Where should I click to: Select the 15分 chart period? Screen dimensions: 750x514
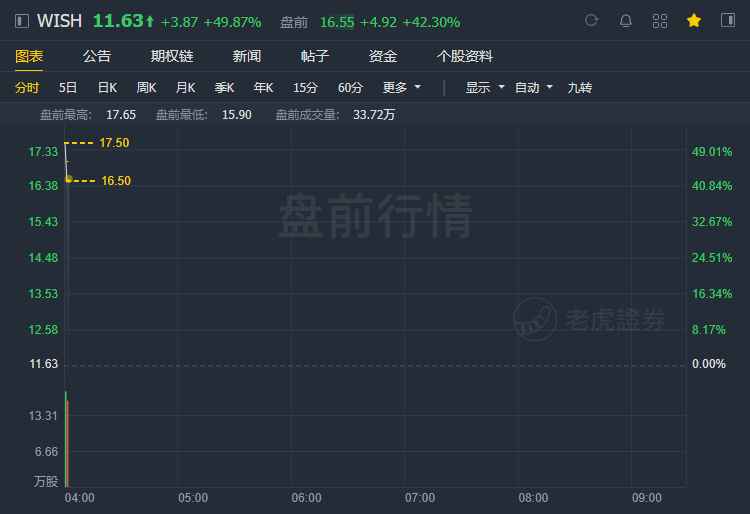305,87
